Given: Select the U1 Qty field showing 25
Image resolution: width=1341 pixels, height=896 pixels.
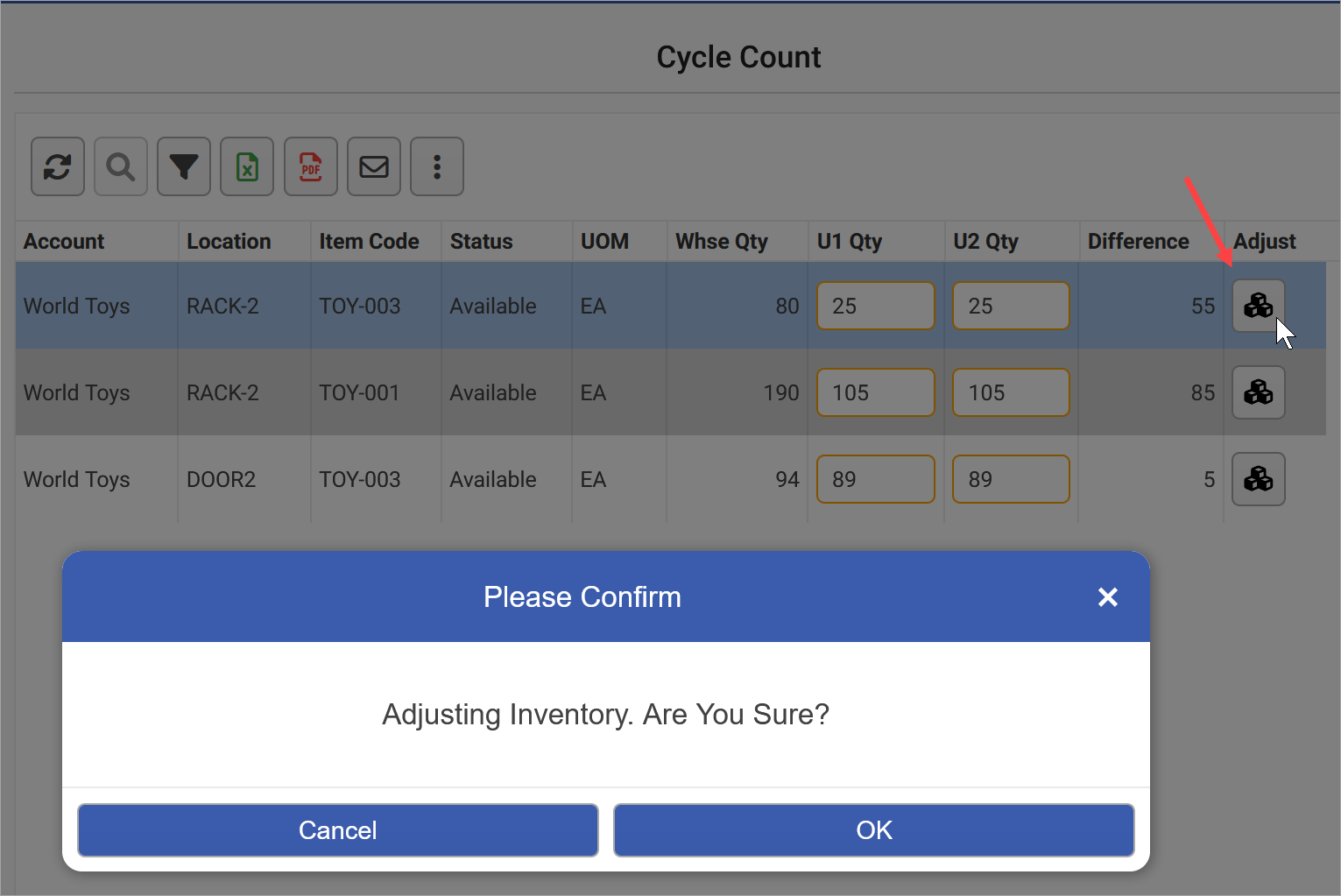Looking at the screenshot, I should click(x=875, y=306).
